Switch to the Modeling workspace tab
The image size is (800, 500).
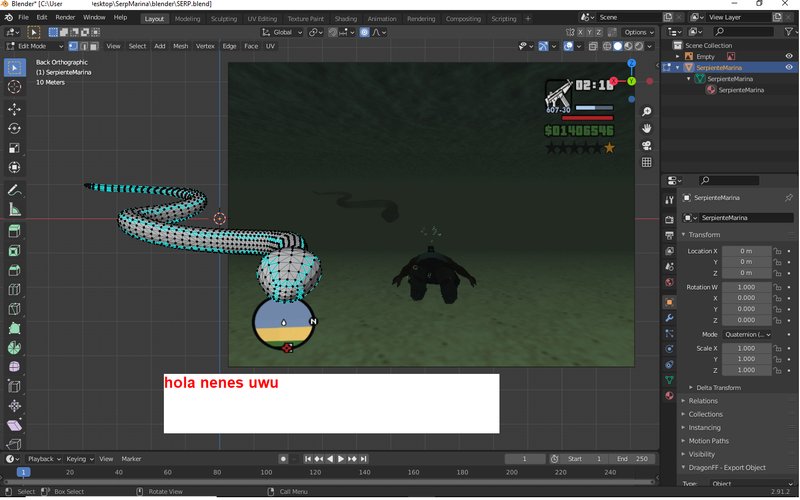click(x=187, y=19)
